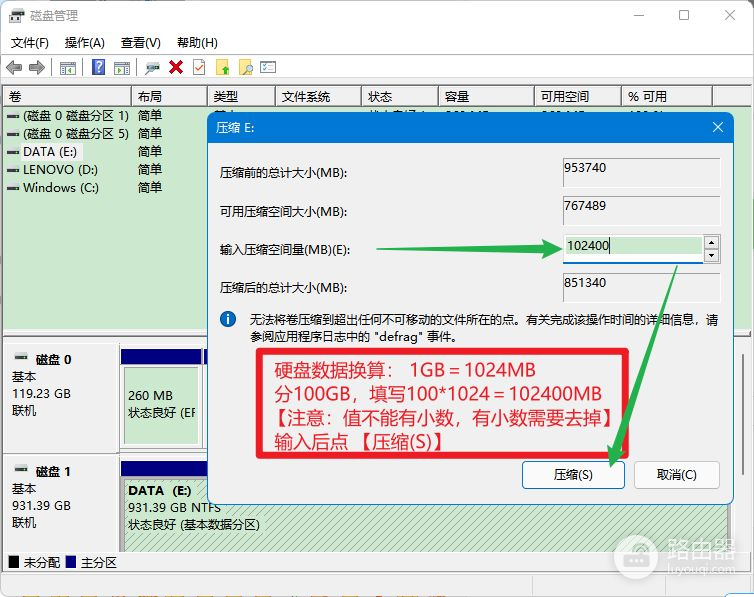754x597 pixels.
Task: Open the blue question mark Help icon
Action: 99,68
